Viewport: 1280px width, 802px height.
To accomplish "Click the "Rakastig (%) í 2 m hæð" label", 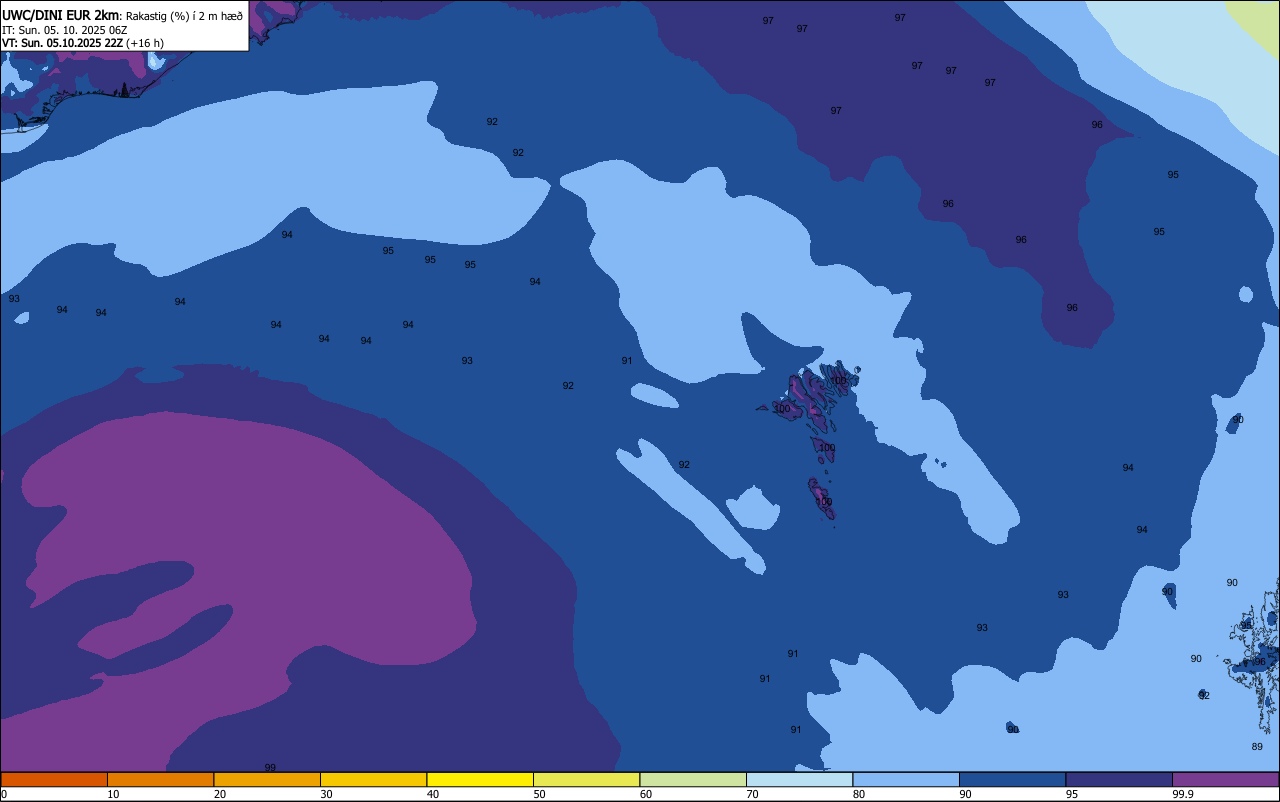I will (184, 16).
